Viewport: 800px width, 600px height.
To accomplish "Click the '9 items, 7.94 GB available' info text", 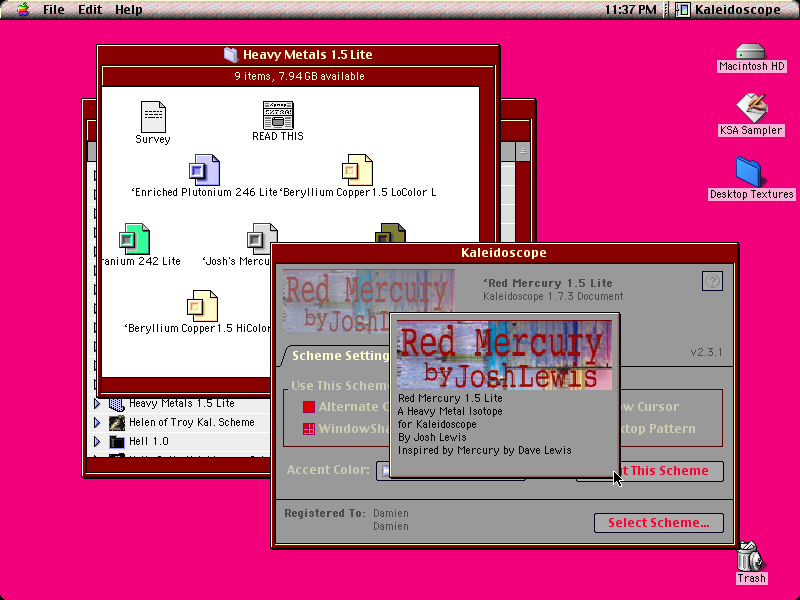I will tap(299, 76).
